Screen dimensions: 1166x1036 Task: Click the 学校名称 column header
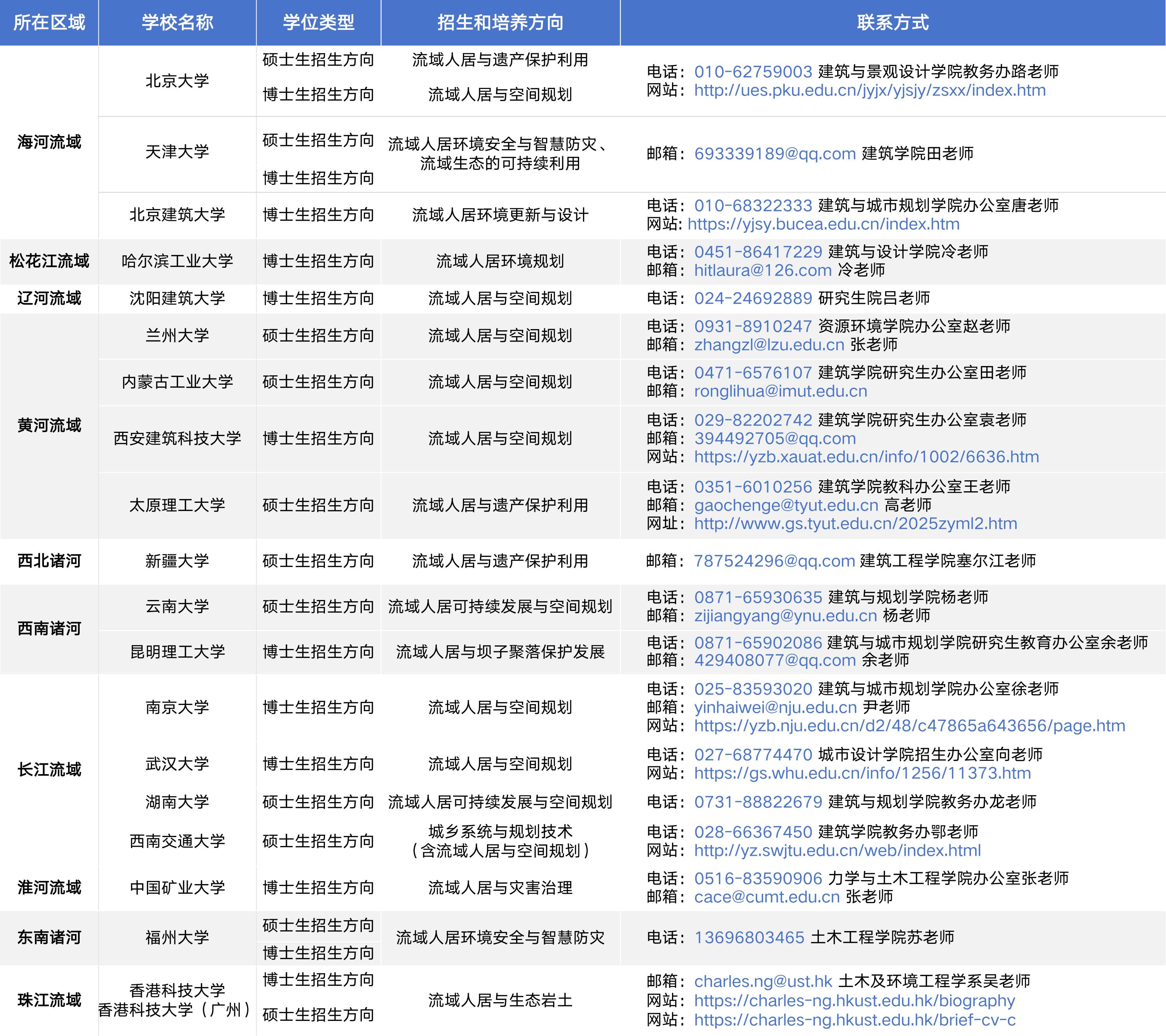pos(177,22)
